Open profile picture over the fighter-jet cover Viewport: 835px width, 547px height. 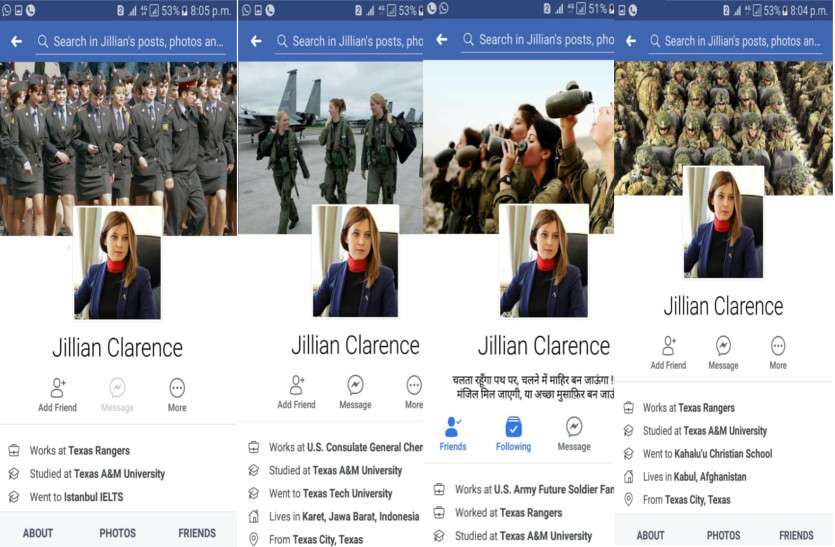pyautogui.click(x=355, y=261)
